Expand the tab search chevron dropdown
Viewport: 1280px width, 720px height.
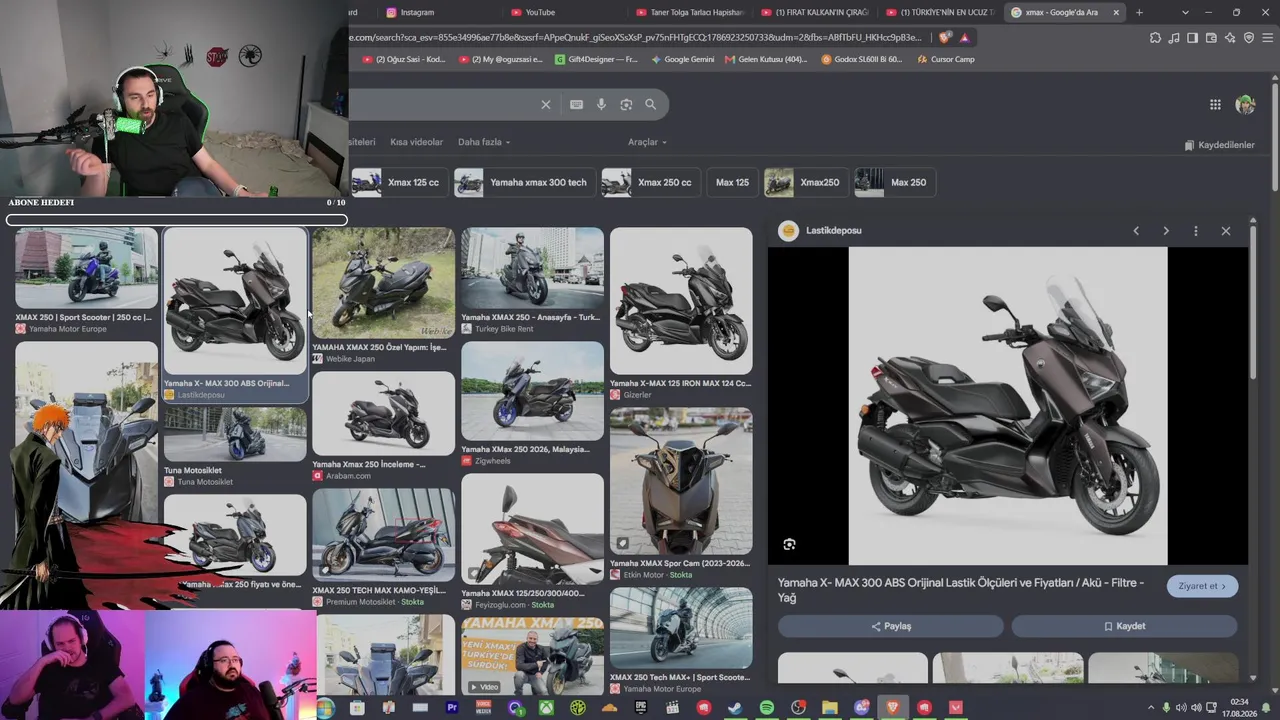coord(1185,12)
